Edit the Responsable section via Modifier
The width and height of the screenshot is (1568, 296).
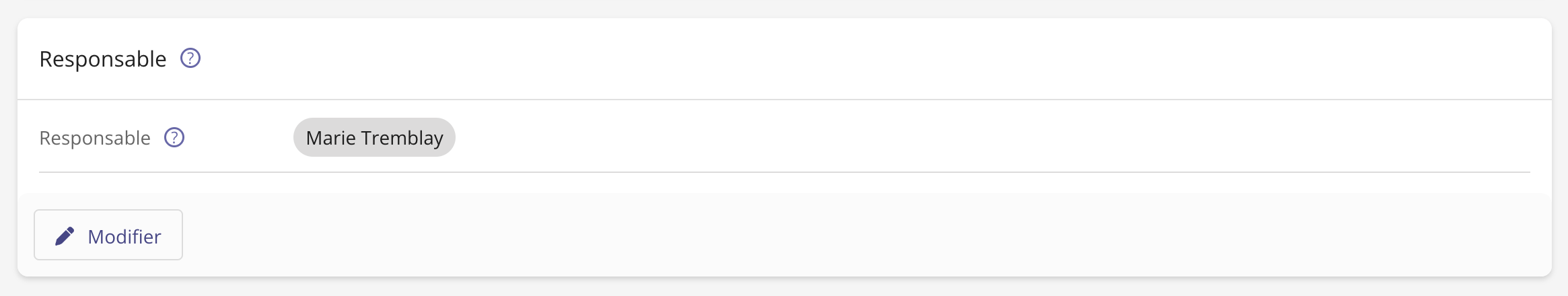108,235
